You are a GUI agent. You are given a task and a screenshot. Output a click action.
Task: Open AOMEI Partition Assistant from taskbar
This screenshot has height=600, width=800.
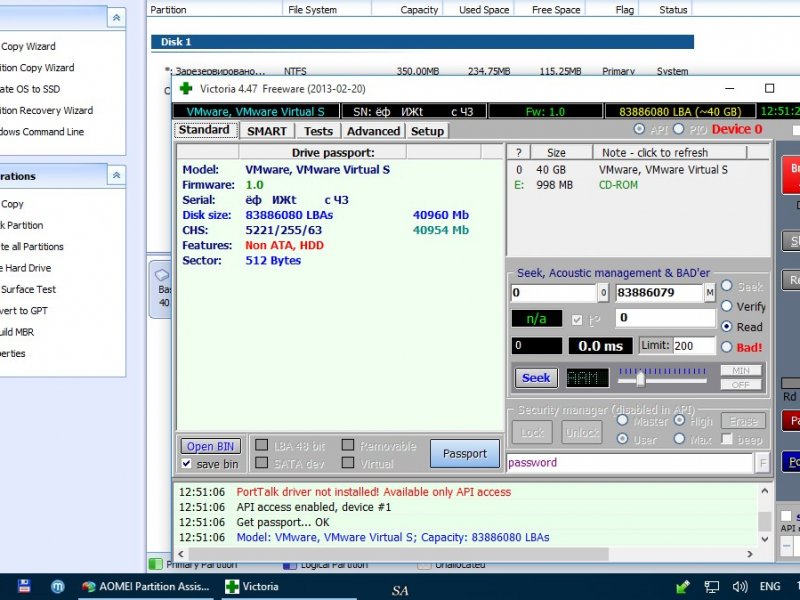click(146, 586)
